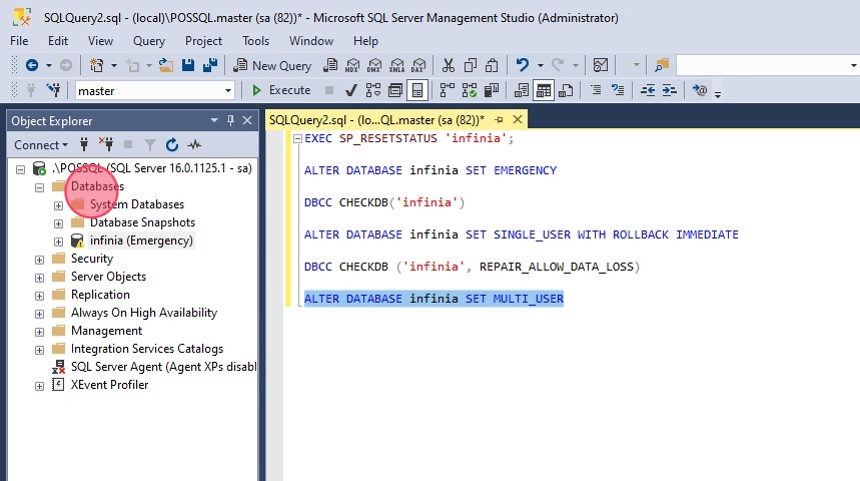Open the Edit menu

click(58, 41)
